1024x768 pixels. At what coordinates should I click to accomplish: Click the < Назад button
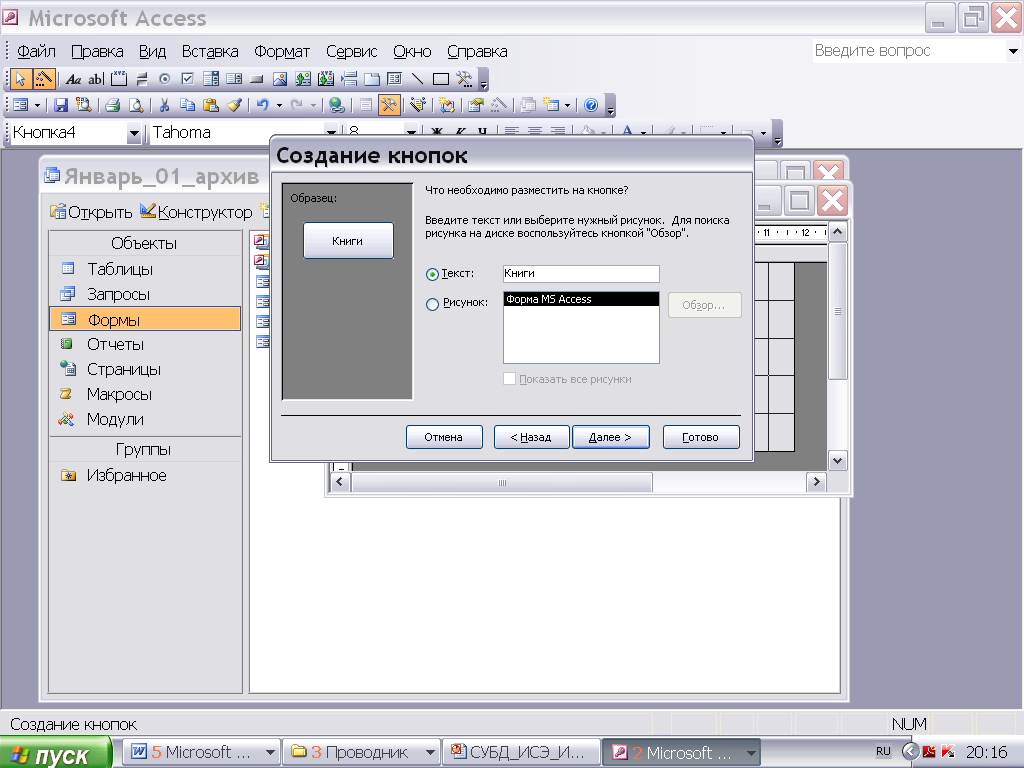531,437
